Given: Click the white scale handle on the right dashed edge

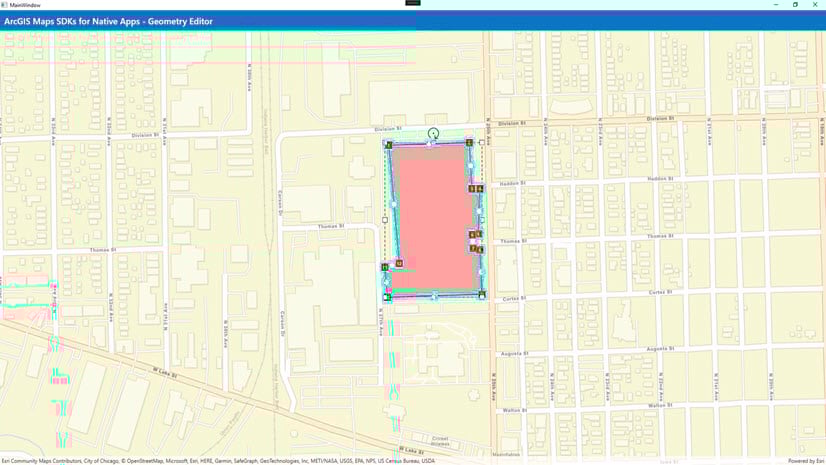Looking at the screenshot, I should [482, 220].
